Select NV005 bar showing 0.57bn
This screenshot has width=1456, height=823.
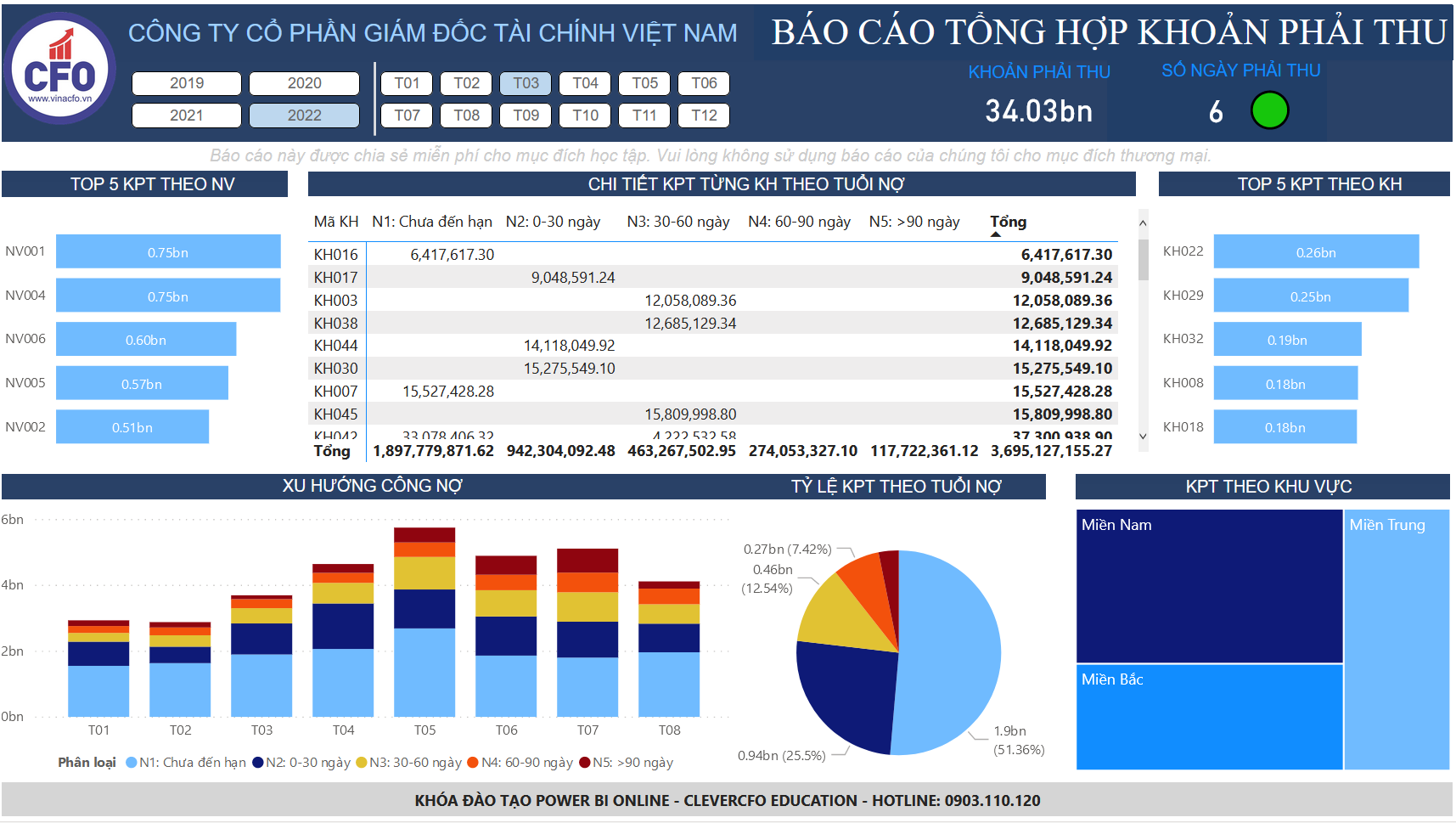pos(142,383)
